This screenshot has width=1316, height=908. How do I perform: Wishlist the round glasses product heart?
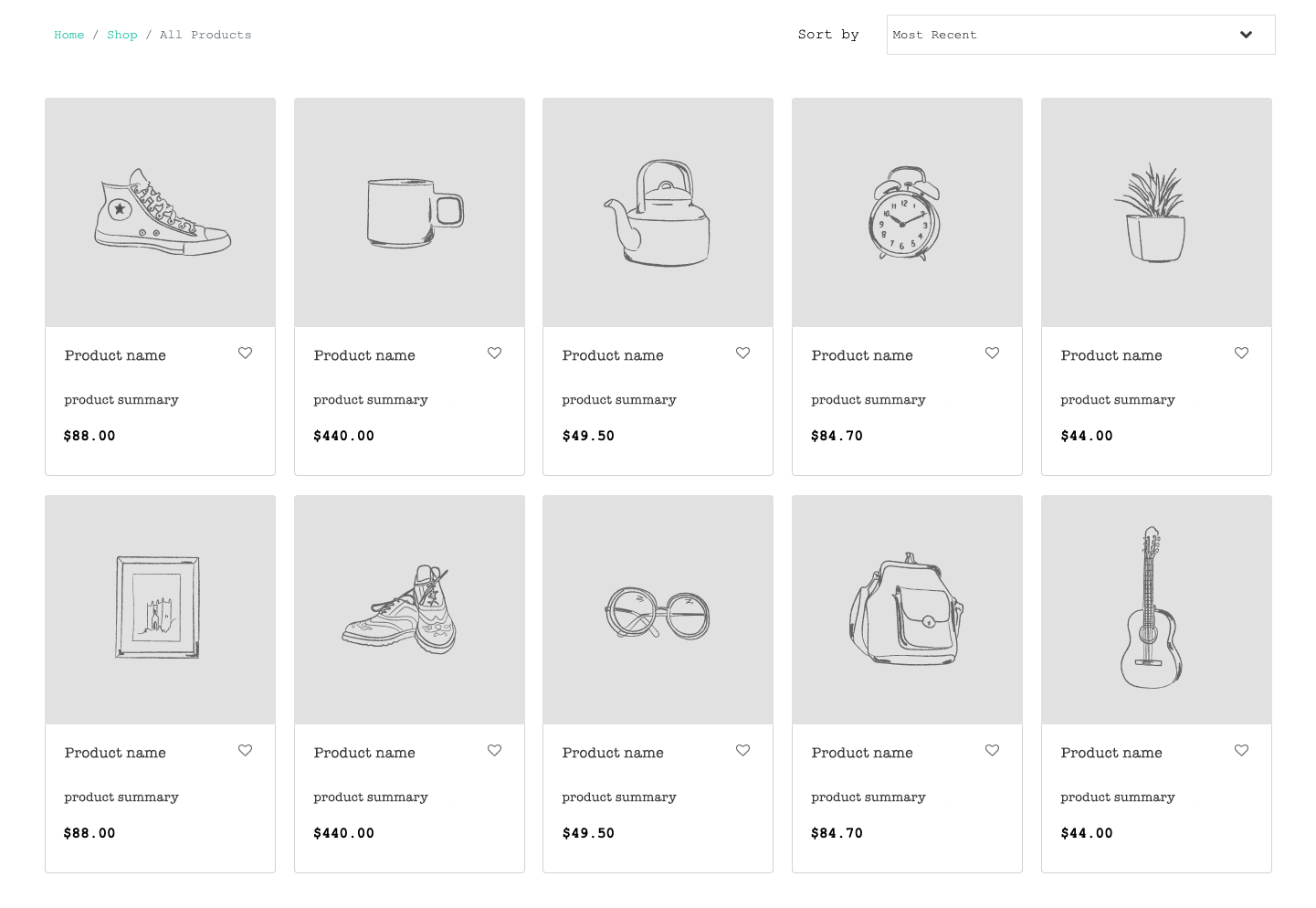(742, 751)
